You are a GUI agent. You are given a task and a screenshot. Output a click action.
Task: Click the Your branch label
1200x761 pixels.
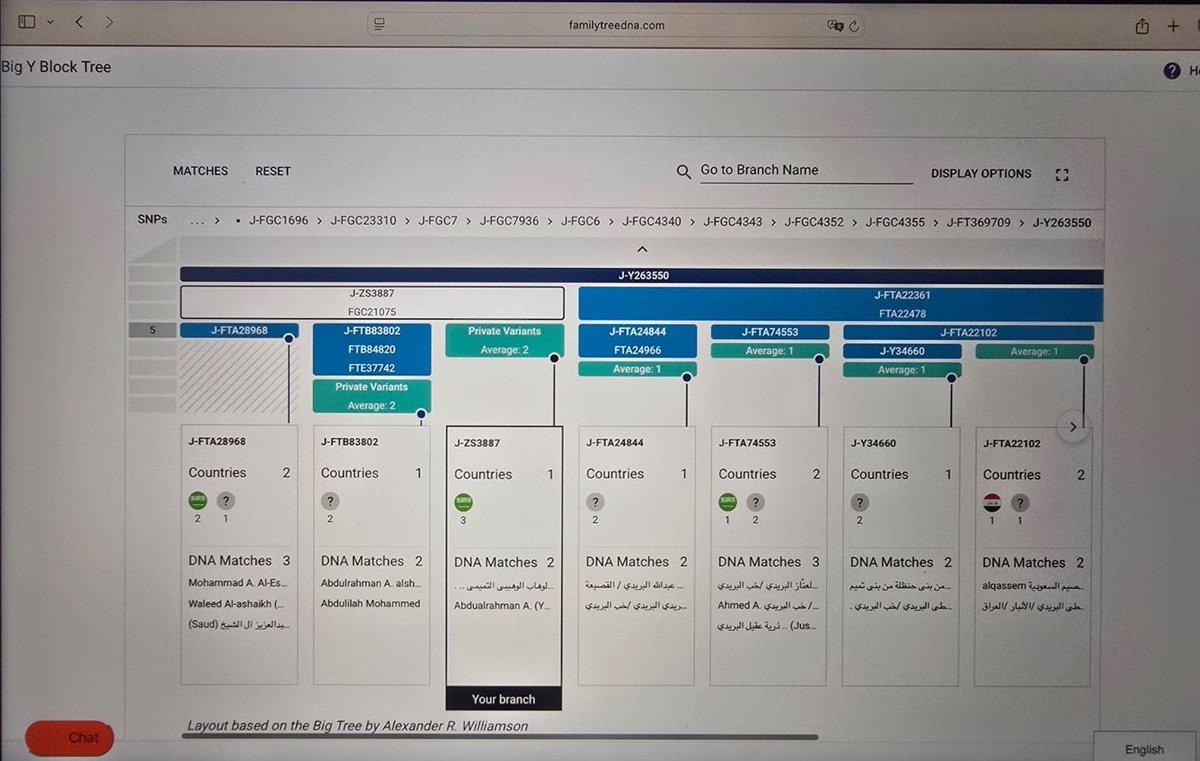pos(503,699)
